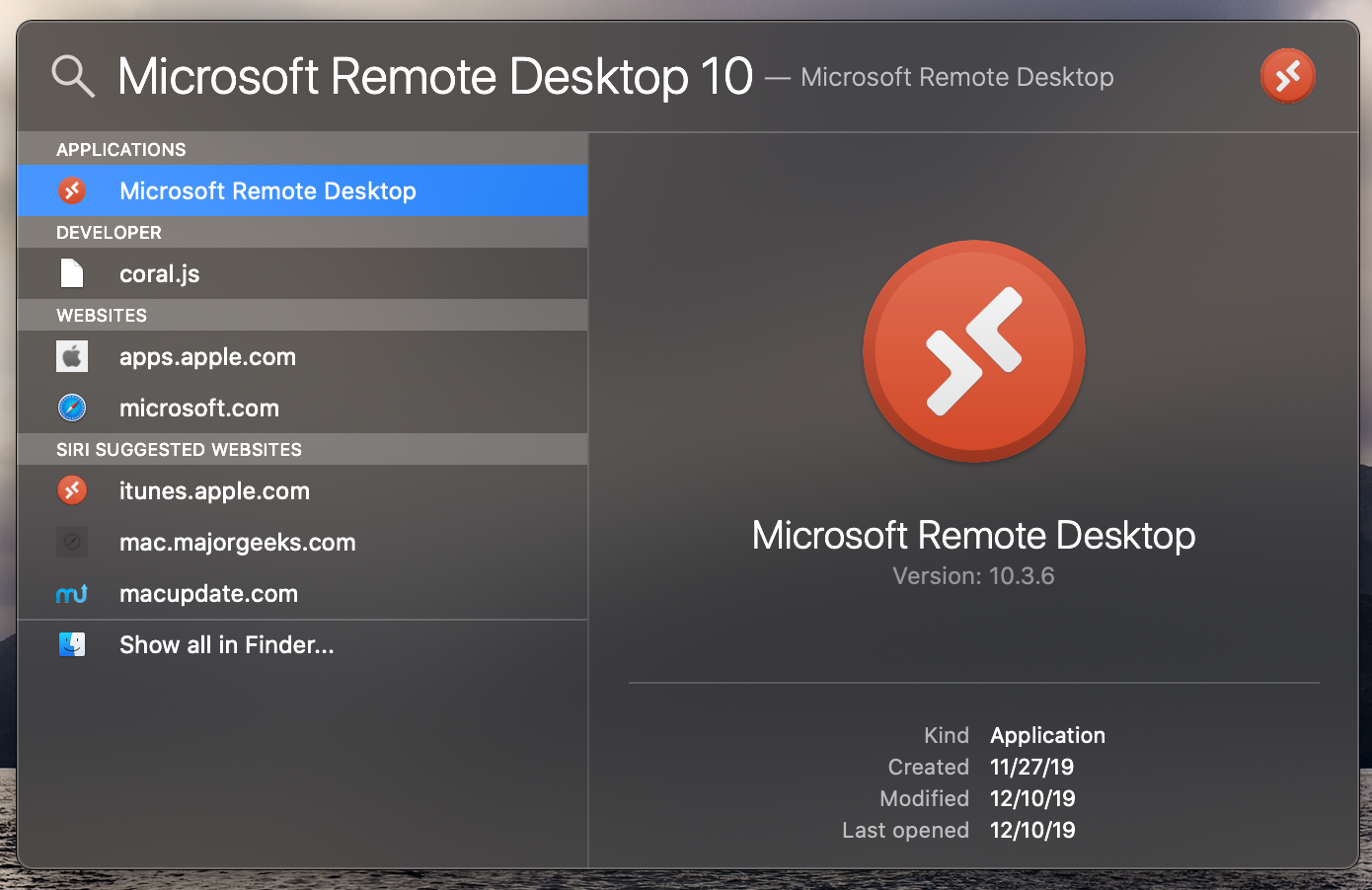Click the preview title Microsoft Remote Desktop
The image size is (1372, 890).
click(973, 535)
